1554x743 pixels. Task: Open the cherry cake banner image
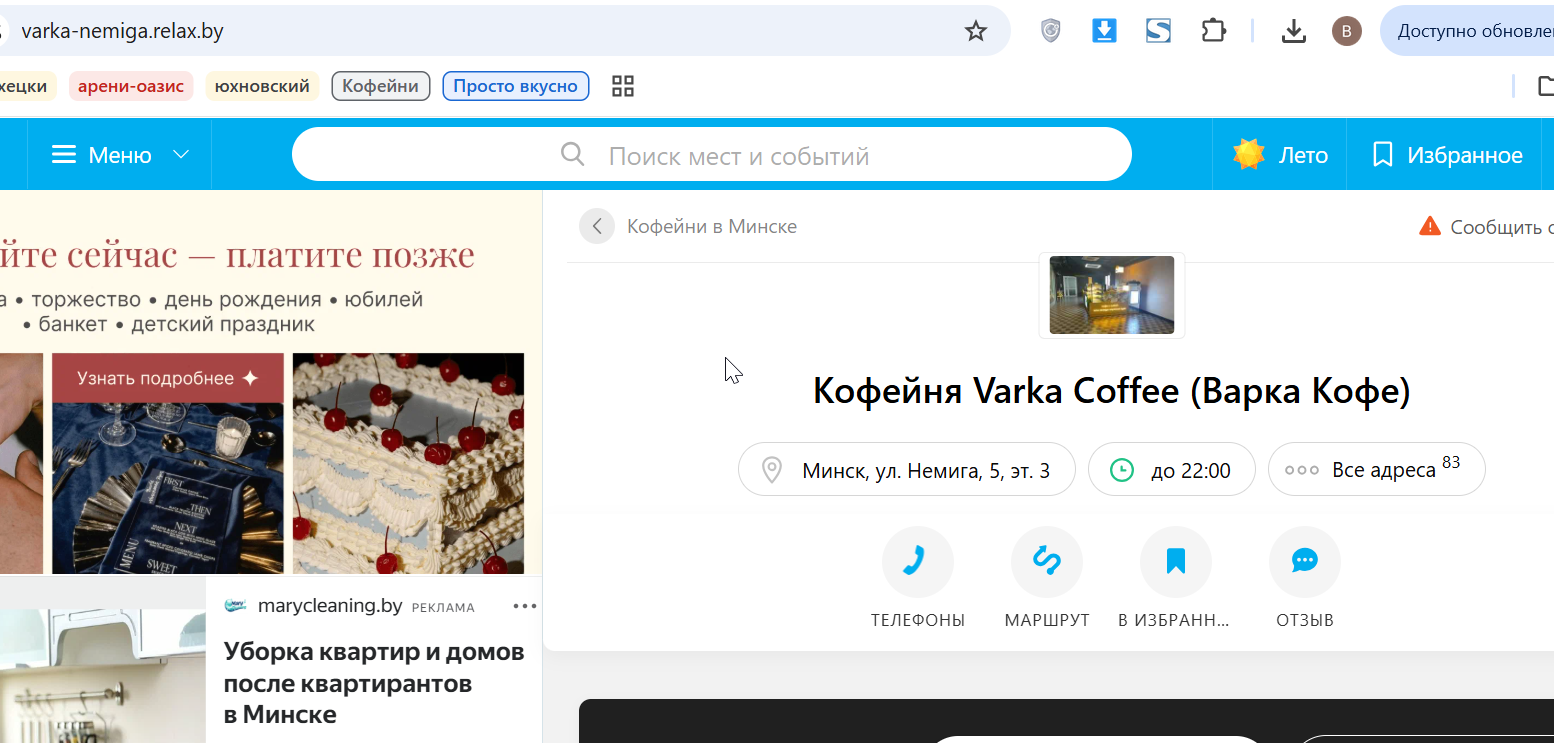408,464
